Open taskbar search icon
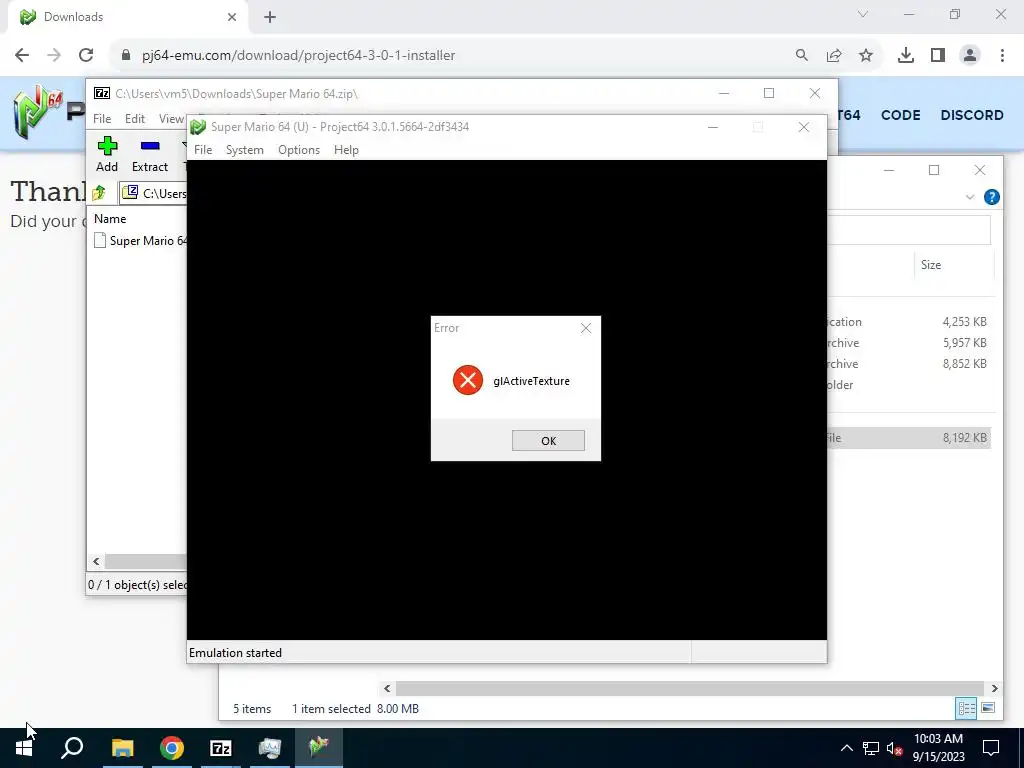This screenshot has width=1024, height=768. [x=72, y=748]
